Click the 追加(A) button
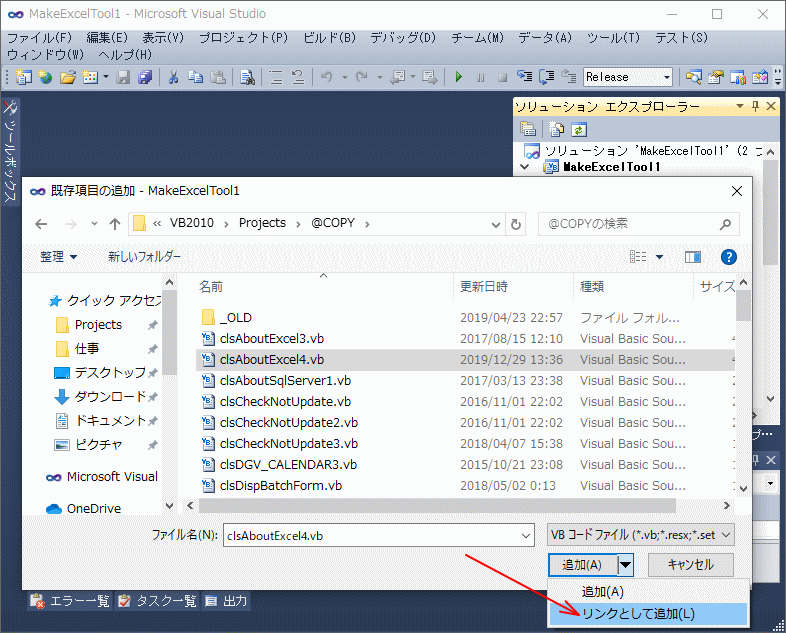The height and width of the screenshot is (633, 786). click(x=583, y=565)
